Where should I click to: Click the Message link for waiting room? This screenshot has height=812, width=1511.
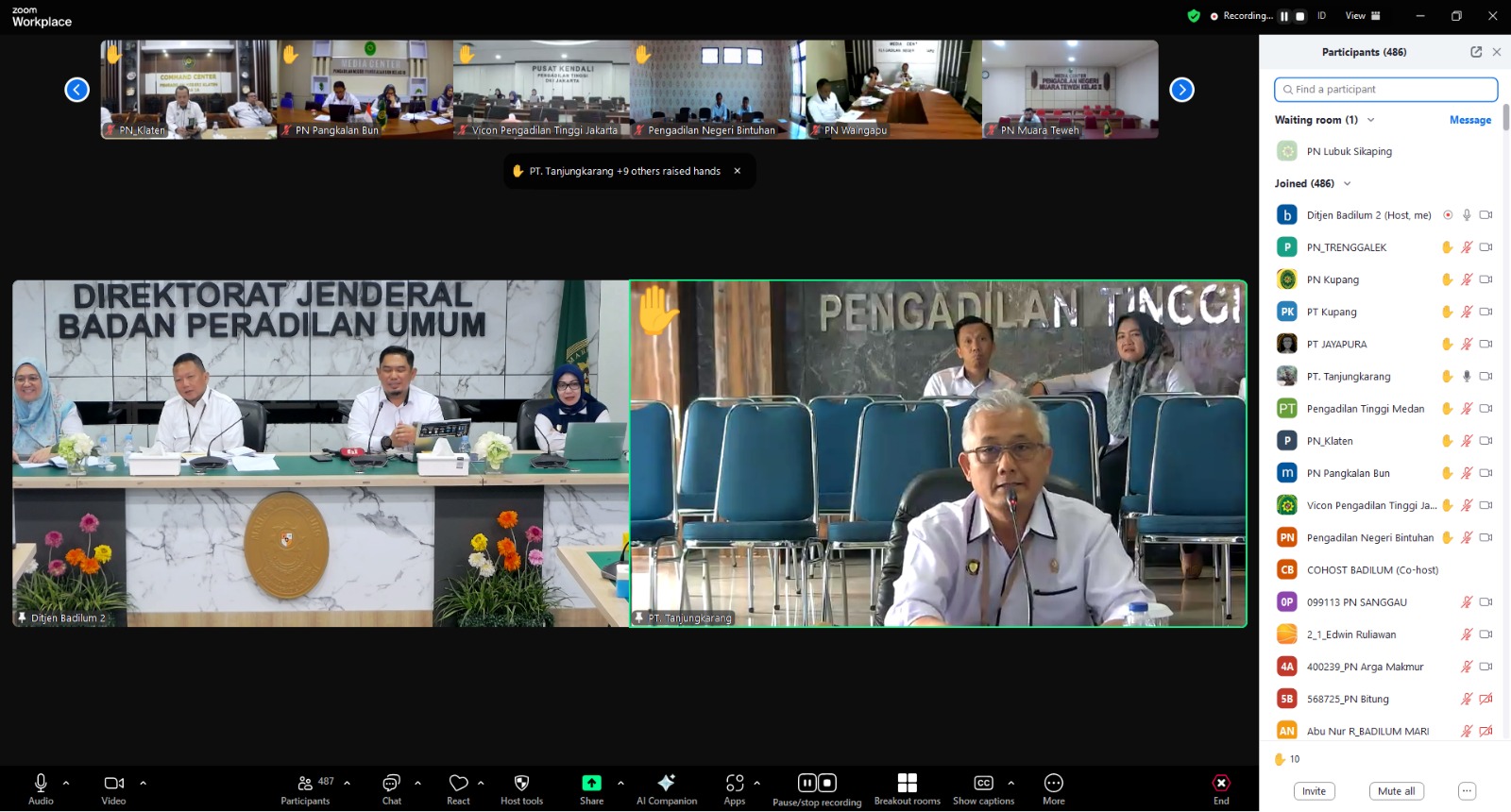tap(1470, 120)
